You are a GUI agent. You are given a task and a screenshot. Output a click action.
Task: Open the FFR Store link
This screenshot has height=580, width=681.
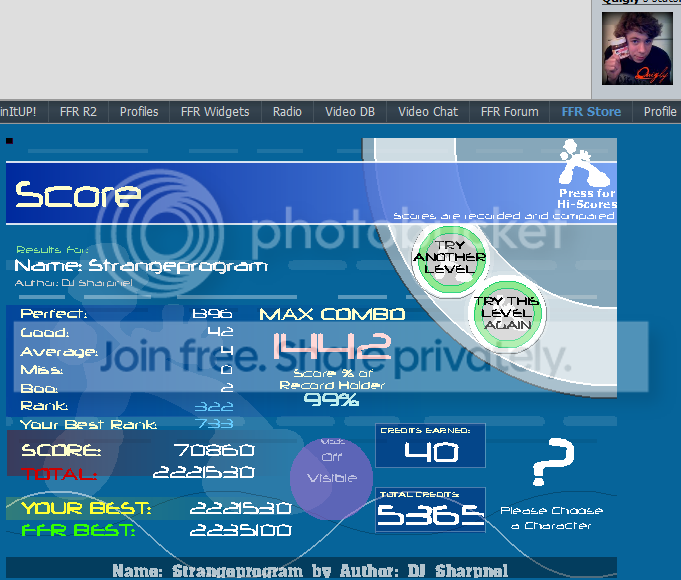point(591,112)
